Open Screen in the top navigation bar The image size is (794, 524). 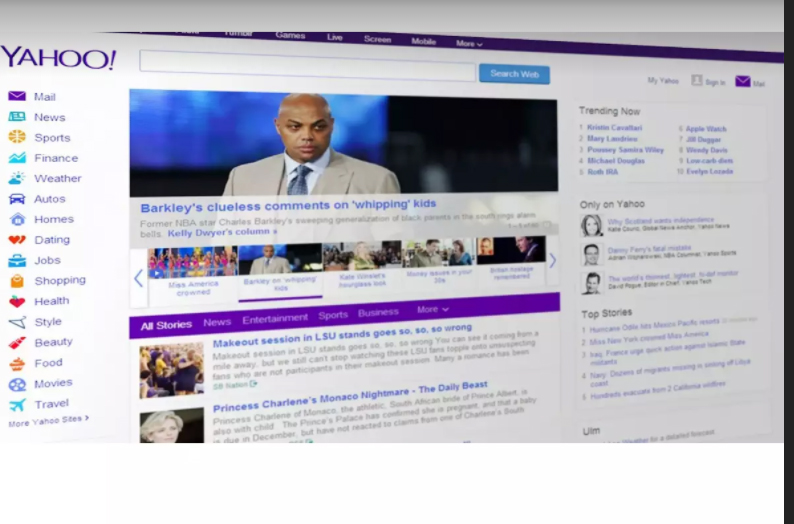[x=377, y=39]
